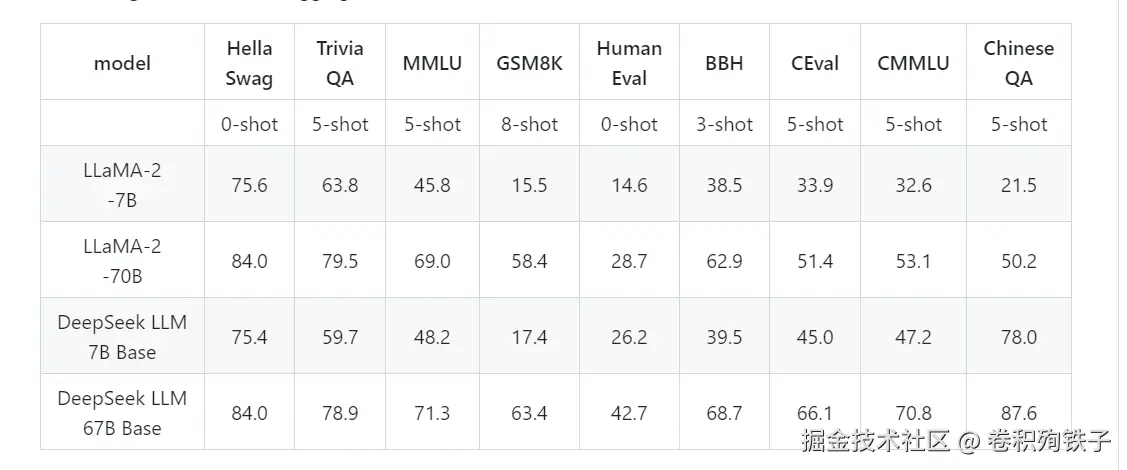Click the ChineseQA column header

tap(1018, 63)
